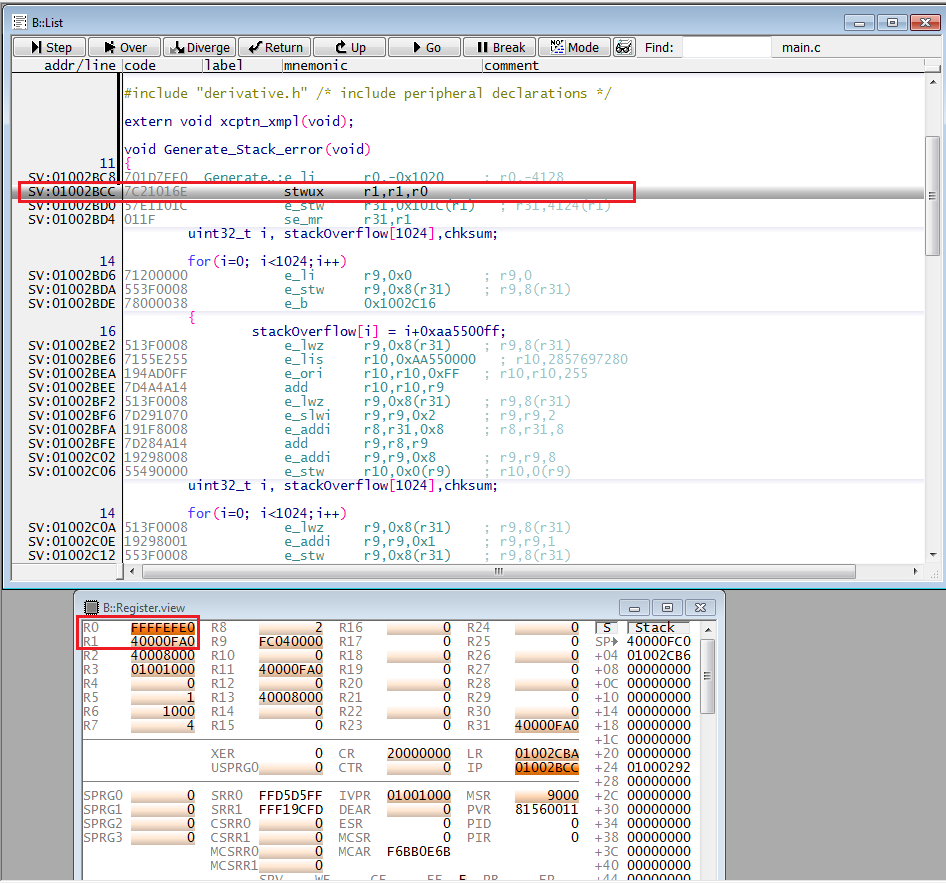Select R1 value 40000FA0
Screen dimensions: 946x883
click(163, 642)
